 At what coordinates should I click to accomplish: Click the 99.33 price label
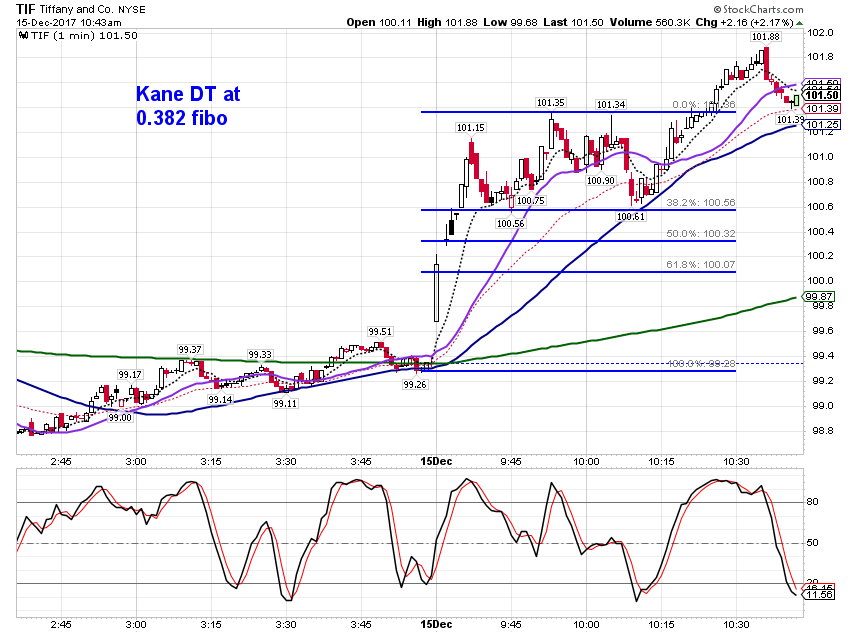pyautogui.click(x=260, y=354)
